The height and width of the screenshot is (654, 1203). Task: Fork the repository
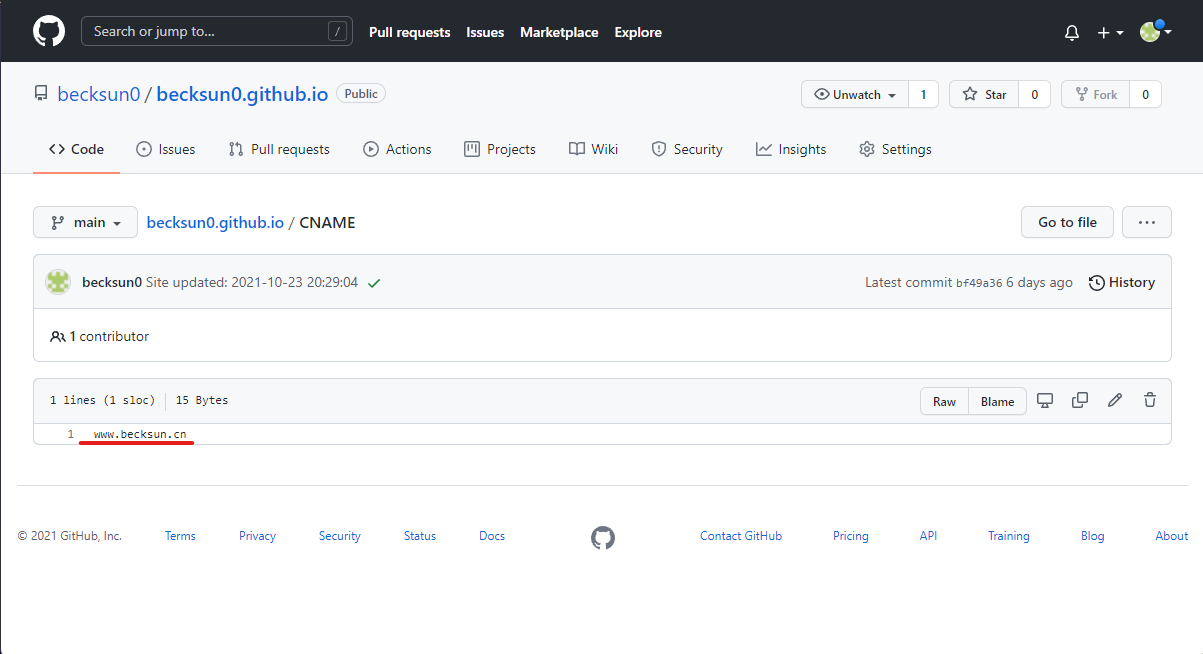coord(1095,95)
